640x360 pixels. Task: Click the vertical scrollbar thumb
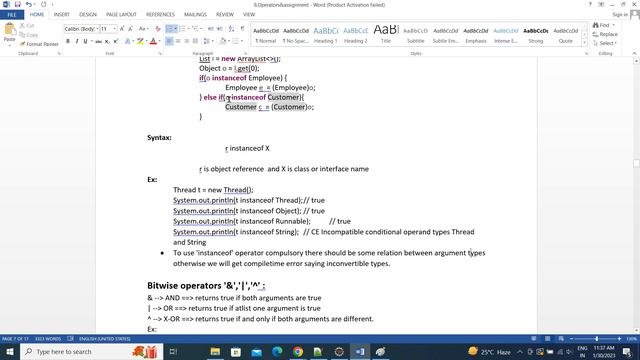pos(636,163)
